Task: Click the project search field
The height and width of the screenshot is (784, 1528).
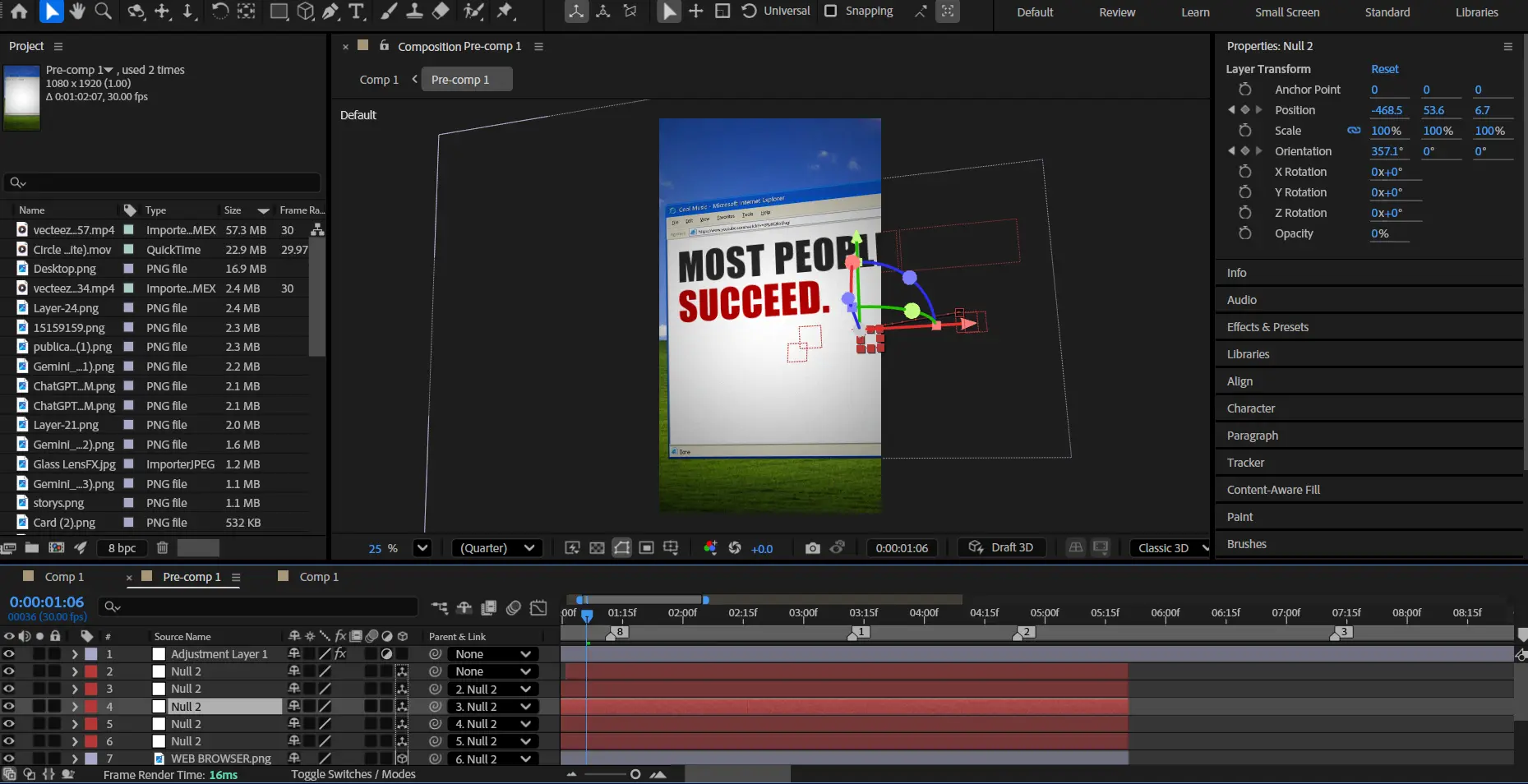Action: tap(163, 182)
